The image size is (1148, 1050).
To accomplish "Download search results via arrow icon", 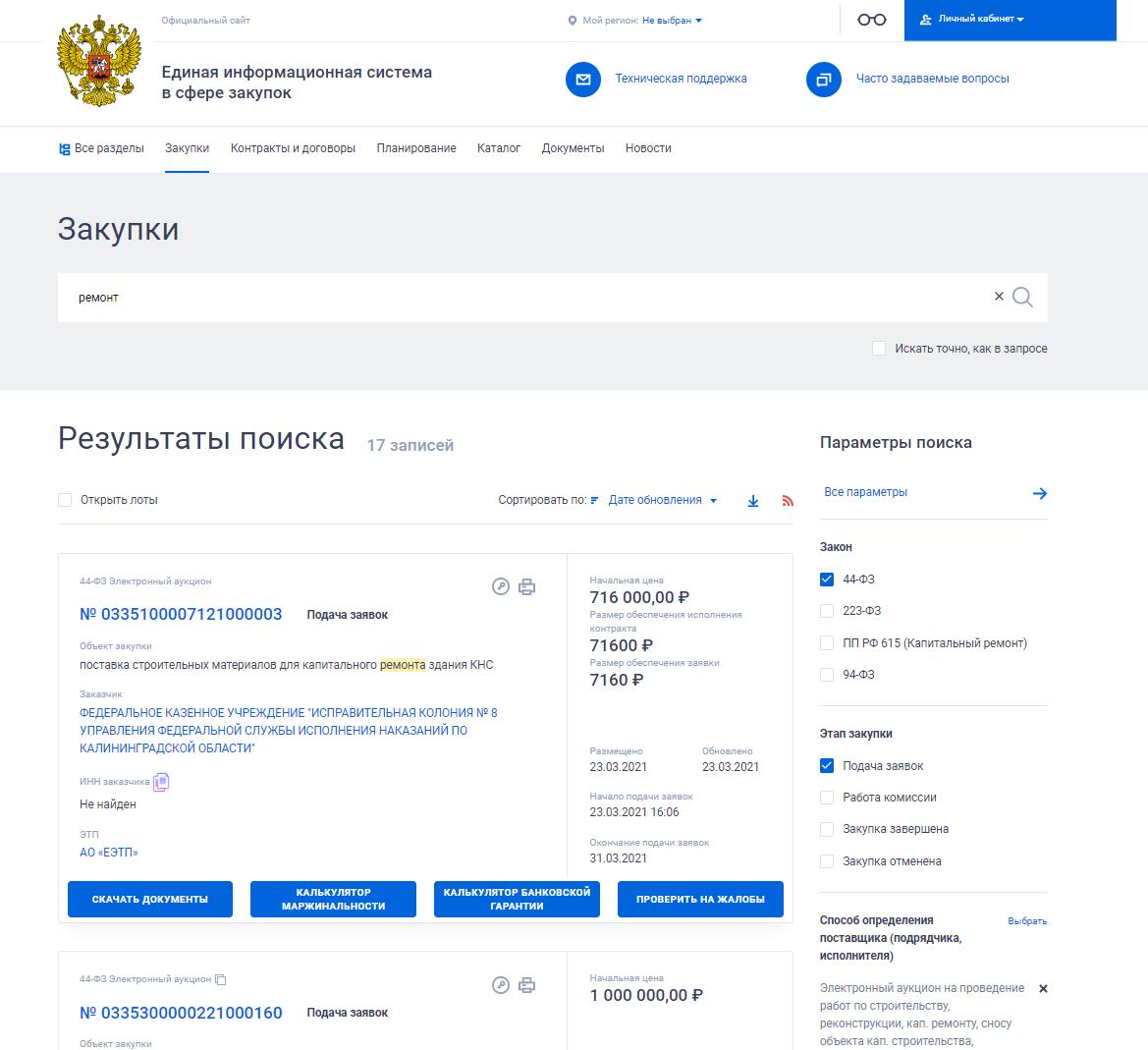I will coord(752,501).
